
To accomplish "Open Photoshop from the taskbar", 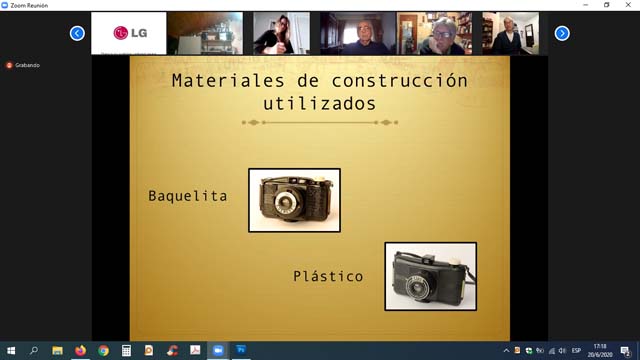I will coord(241,350).
